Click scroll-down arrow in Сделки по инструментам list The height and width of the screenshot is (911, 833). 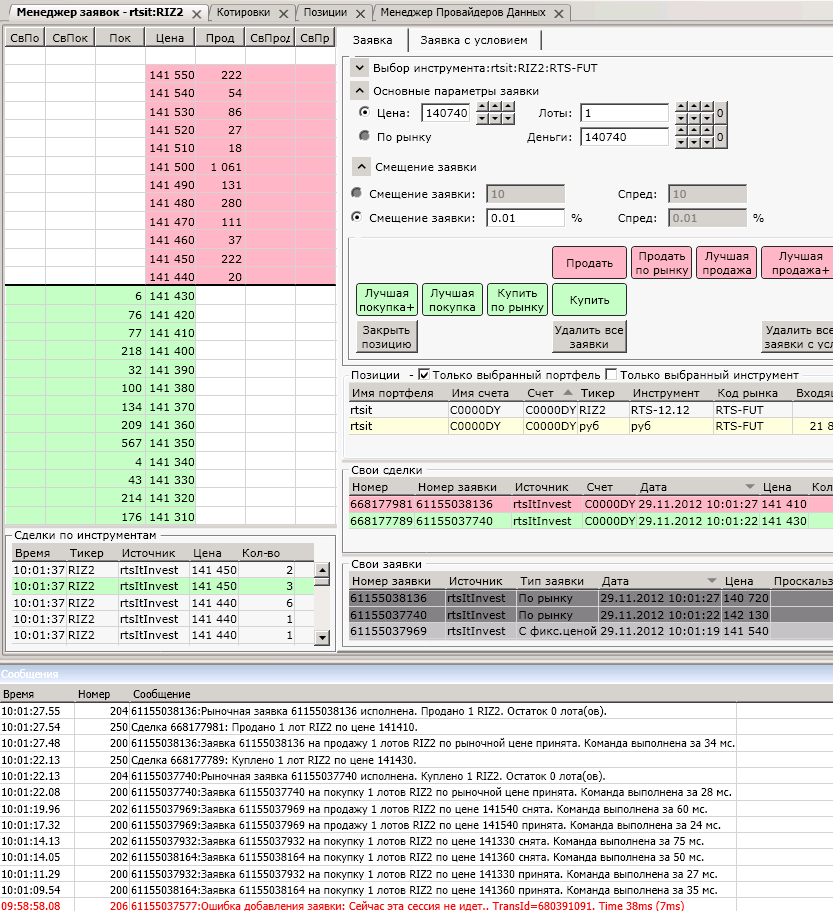tap(322, 638)
